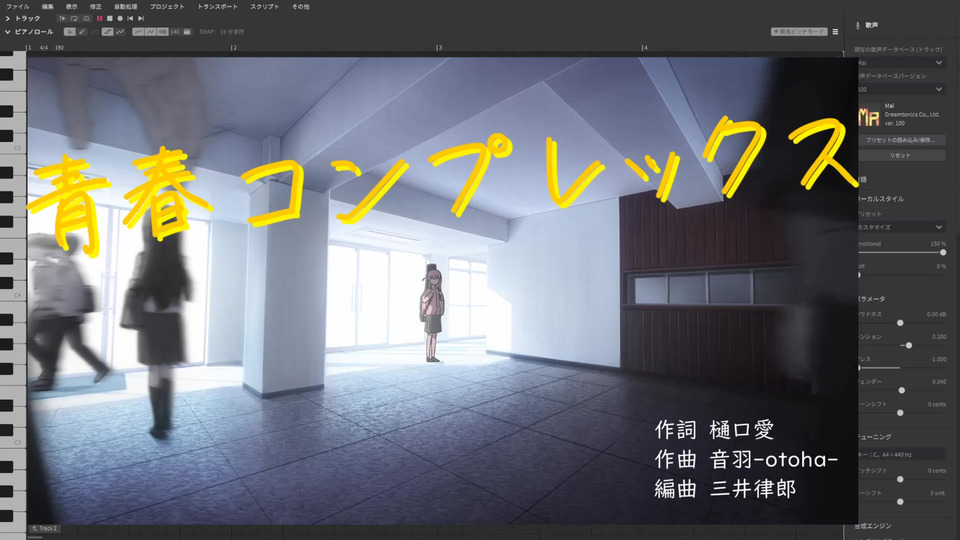Open the 編集 menu

click(48, 7)
